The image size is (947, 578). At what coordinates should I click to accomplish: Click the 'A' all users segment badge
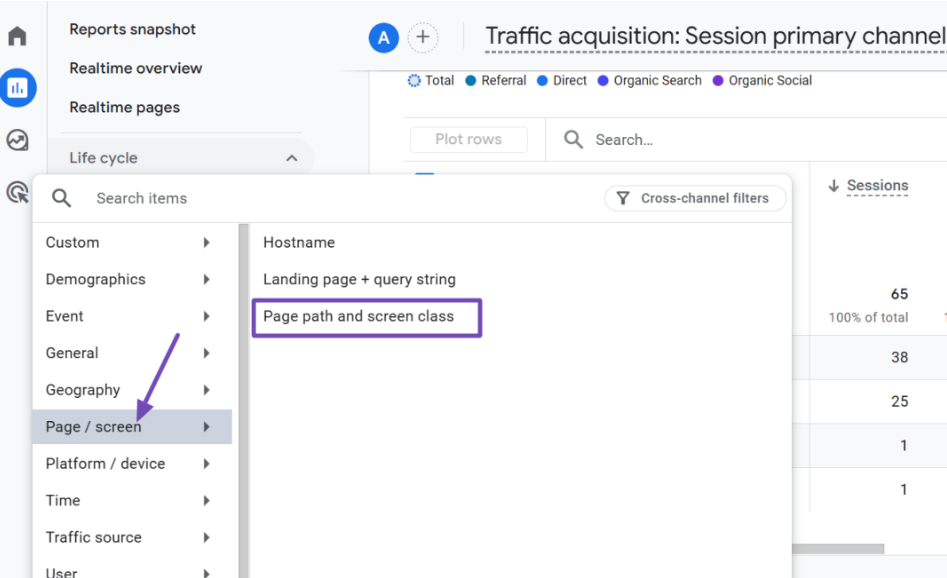(x=384, y=38)
